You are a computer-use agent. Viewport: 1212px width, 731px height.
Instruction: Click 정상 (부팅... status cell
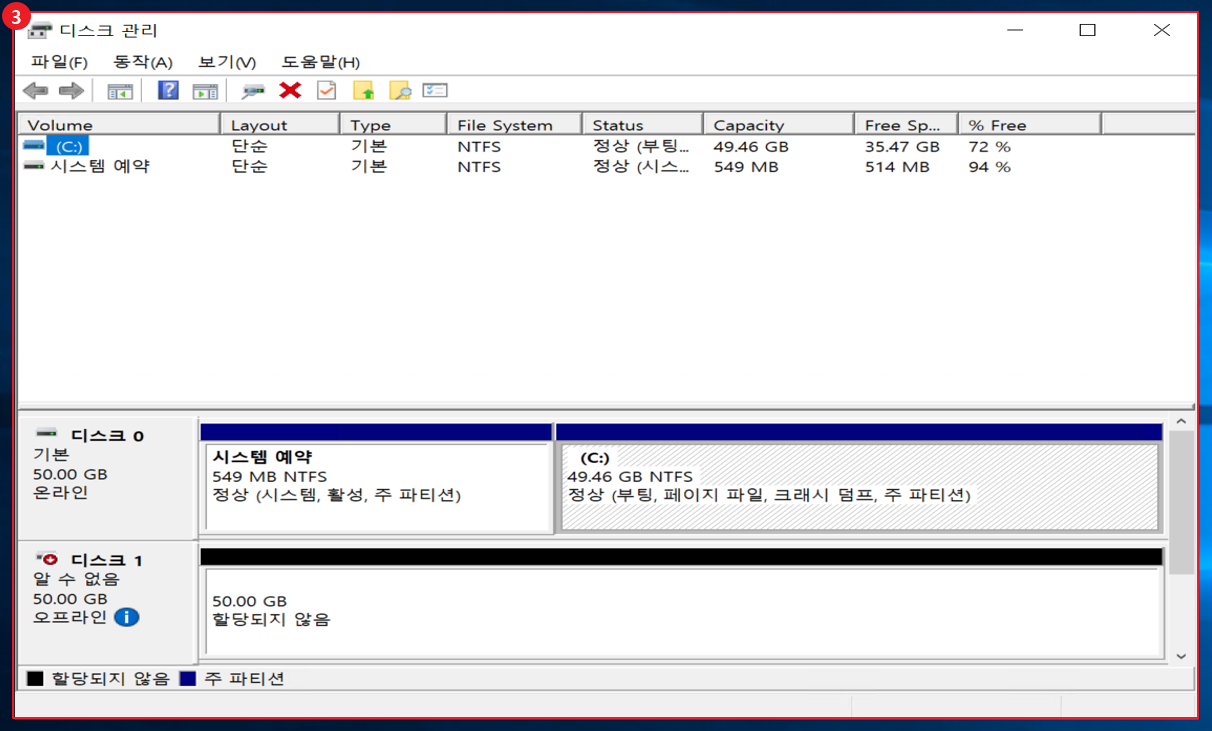[x=640, y=146]
